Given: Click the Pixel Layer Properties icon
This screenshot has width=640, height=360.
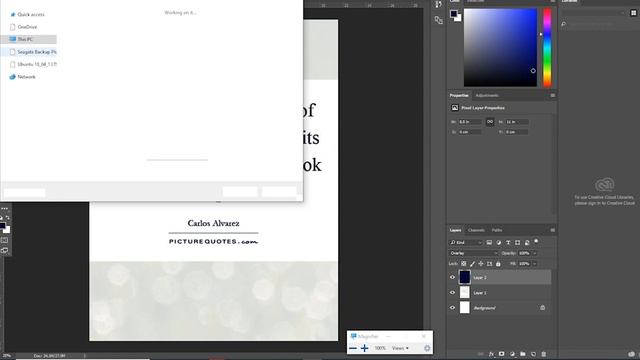Looking at the screenshot, I should (x=455, y=108).
